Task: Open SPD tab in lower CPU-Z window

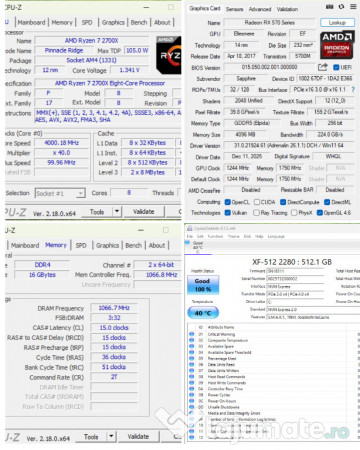Action: (81, 245)
